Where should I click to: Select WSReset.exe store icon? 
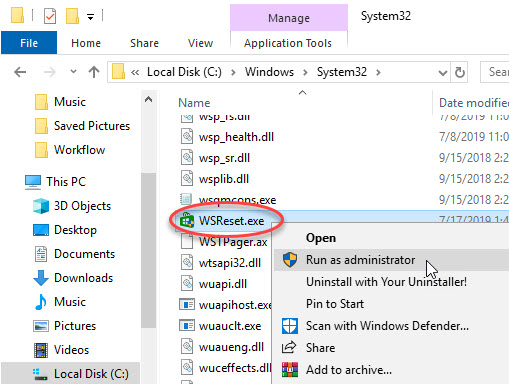pyautogui.click(x=187, y=221)
